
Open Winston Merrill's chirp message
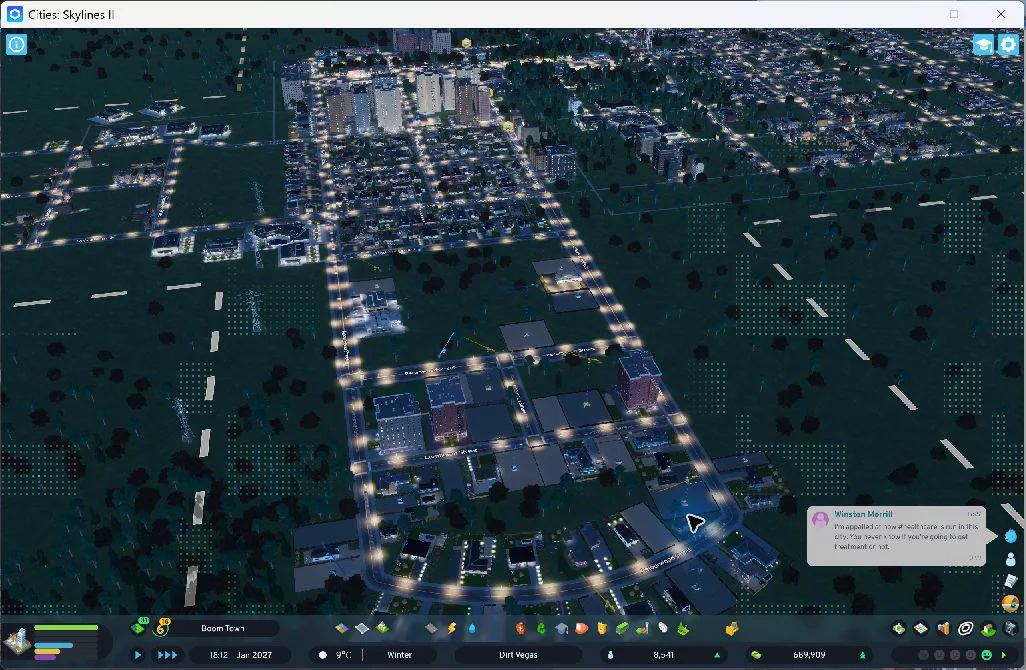(896, 536)
